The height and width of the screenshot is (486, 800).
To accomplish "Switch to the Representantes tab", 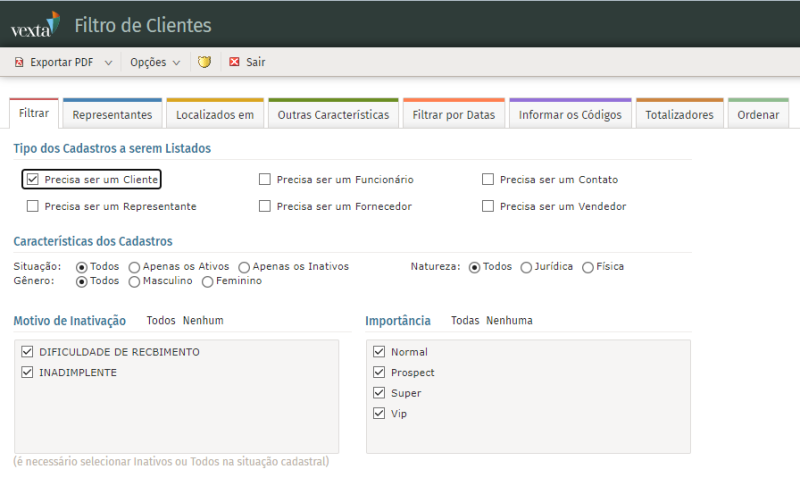I will coord(112,115).
